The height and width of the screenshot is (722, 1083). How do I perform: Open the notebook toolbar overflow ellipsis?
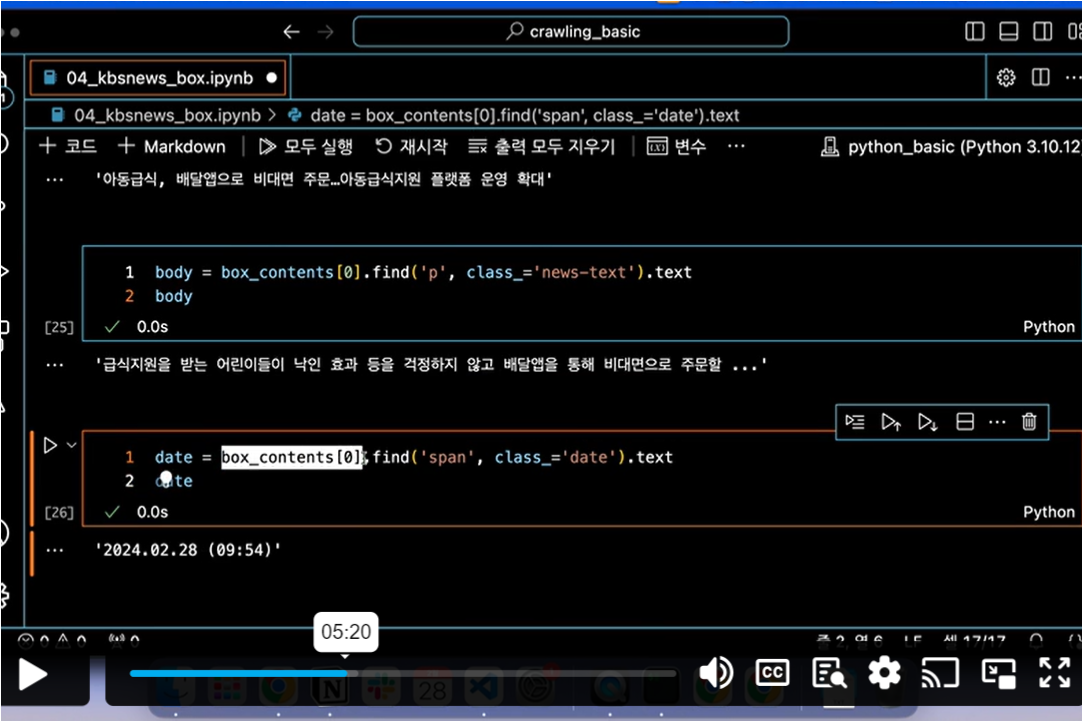[x=736, y=146]
